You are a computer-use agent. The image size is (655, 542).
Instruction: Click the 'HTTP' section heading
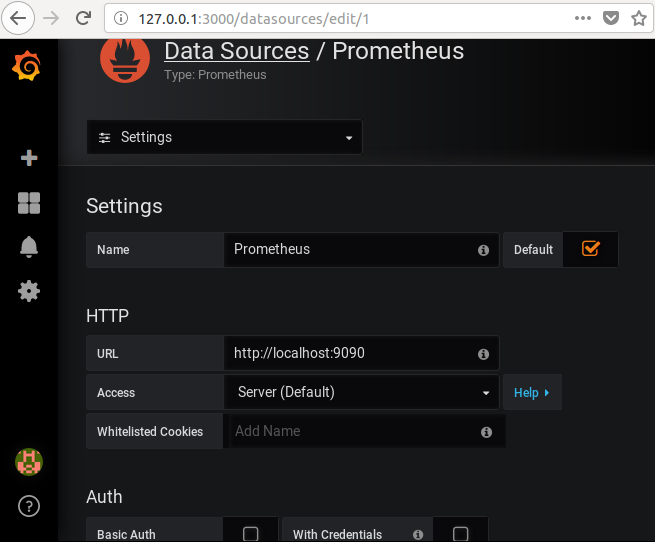coord(107,316)
